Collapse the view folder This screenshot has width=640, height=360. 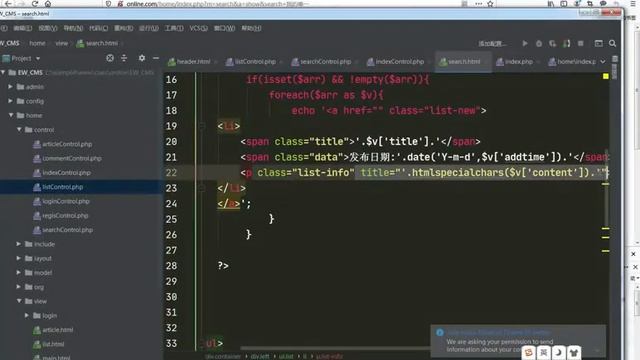pyautogui.click(x=19, y=301)
